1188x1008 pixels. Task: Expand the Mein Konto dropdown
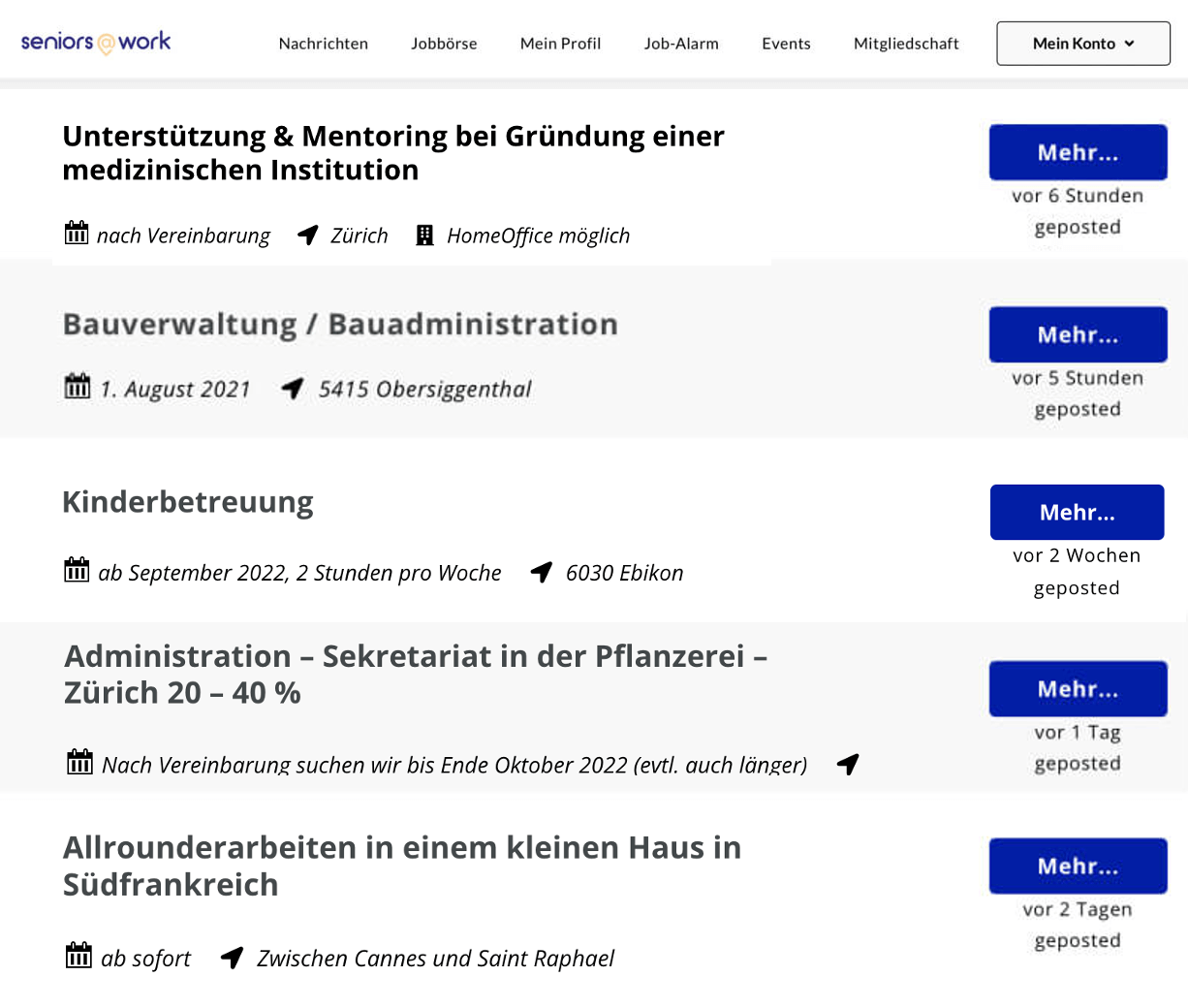pyautogui.click(x=1083, y=44)
